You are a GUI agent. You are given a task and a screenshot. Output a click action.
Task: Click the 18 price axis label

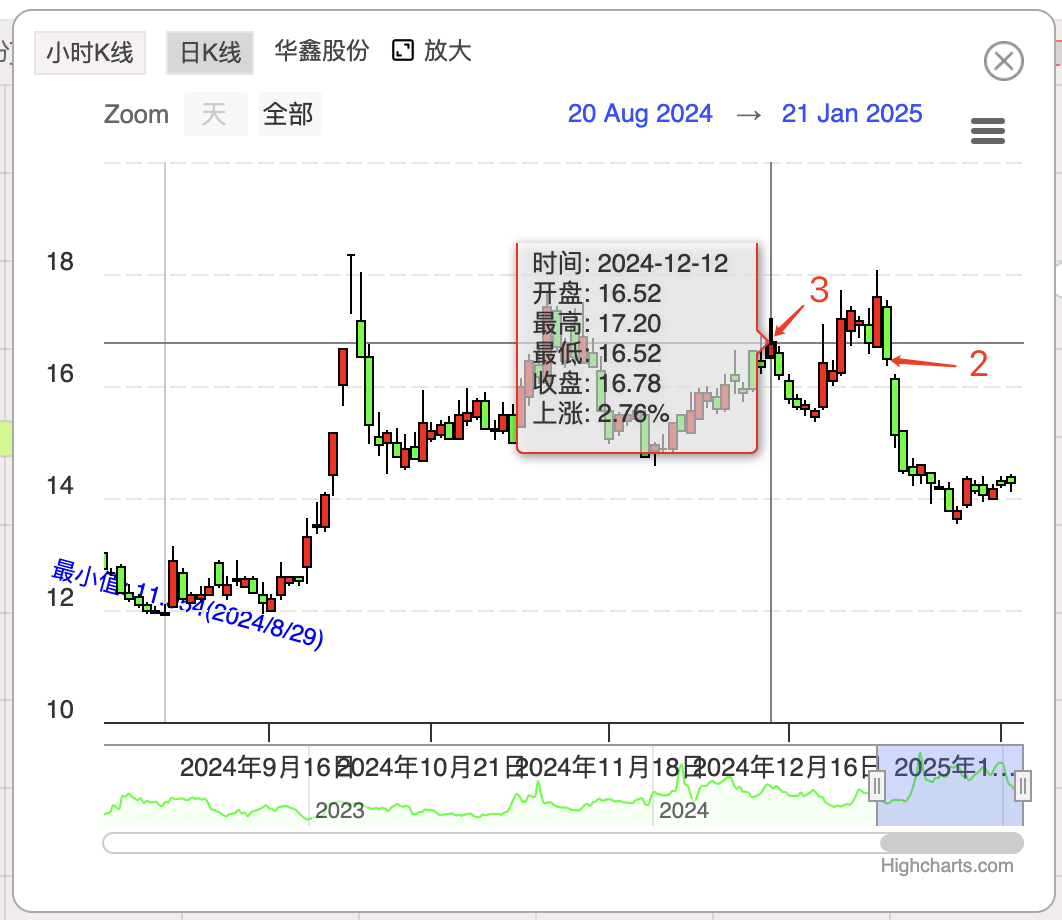point(60,262)
